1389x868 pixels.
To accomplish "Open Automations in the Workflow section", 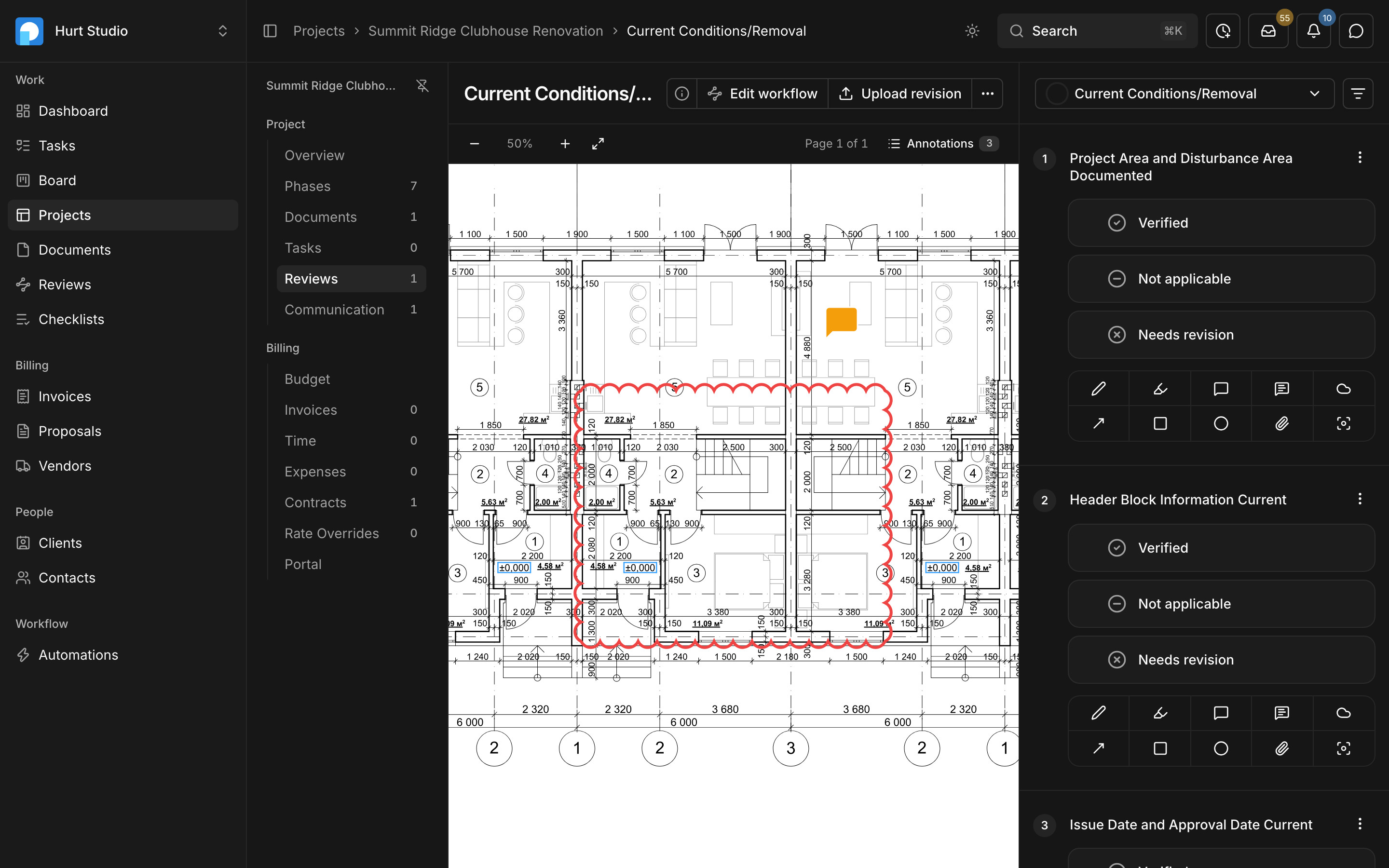I will [x=123, y=655].
